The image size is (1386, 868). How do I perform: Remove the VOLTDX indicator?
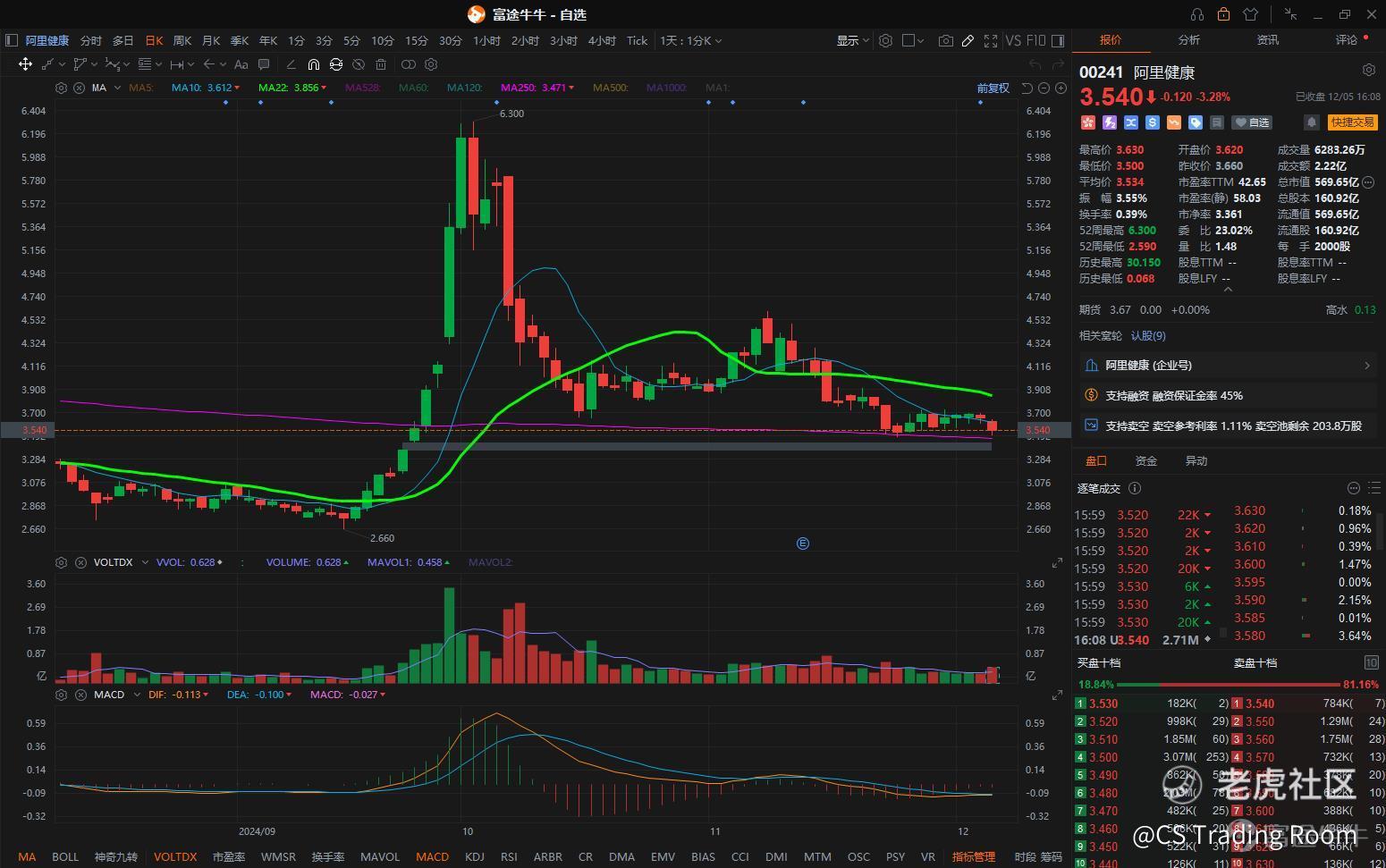coord(80,562)
